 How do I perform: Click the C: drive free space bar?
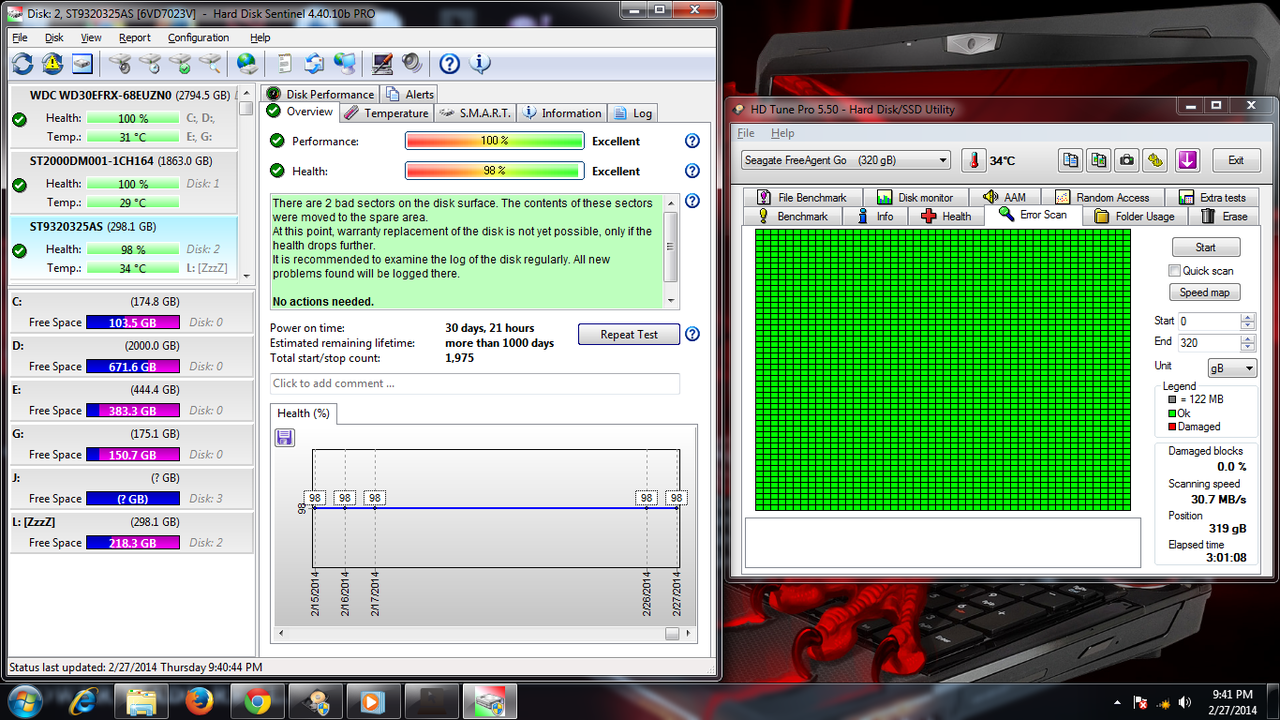[133, 322]
